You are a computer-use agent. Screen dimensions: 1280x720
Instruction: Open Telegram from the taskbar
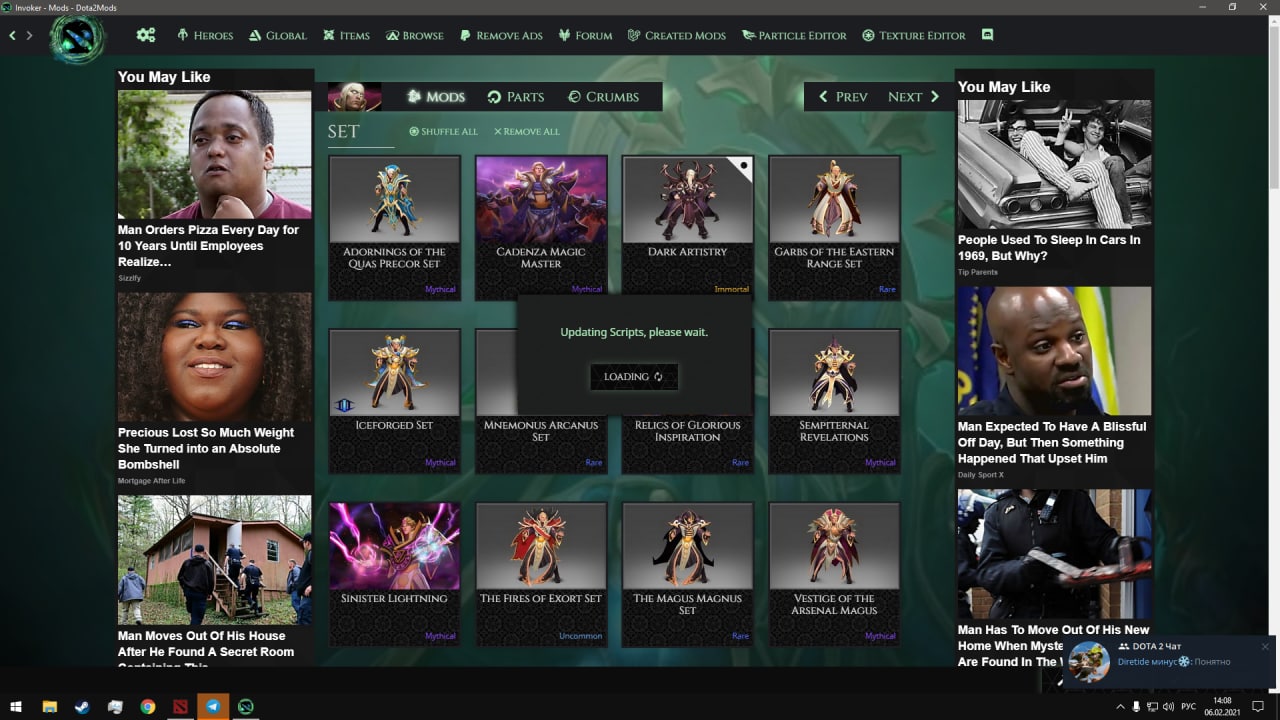213,706
